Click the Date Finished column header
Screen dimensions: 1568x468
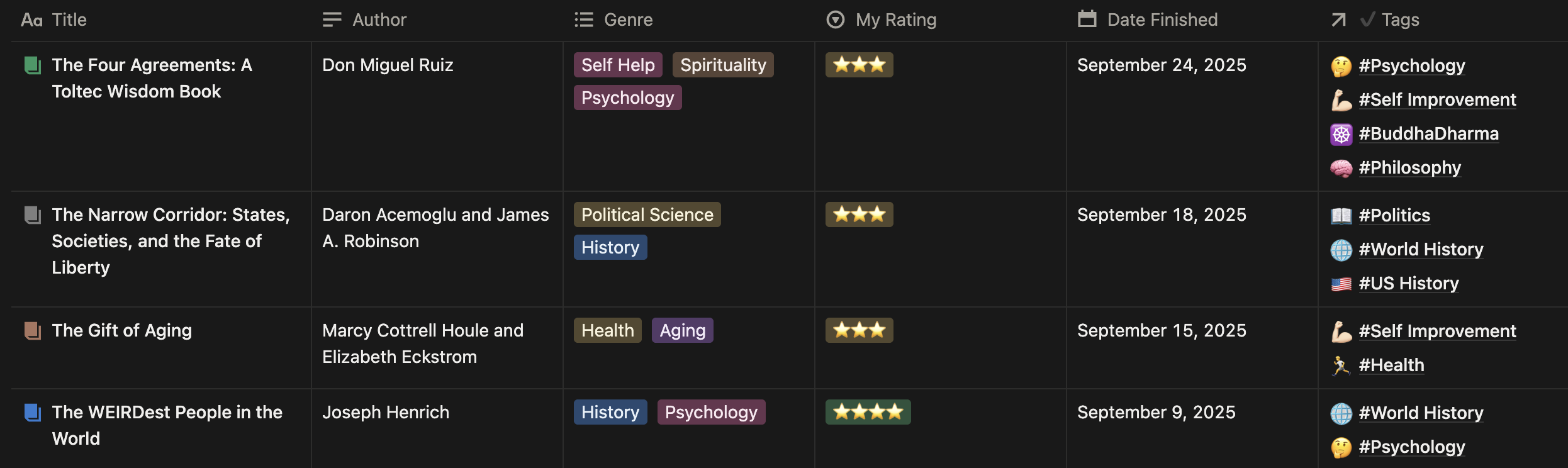coord(1162,20)
